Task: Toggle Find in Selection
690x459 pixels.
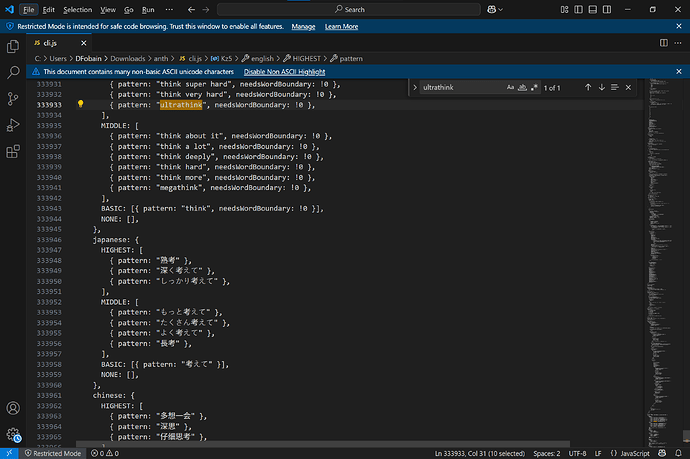Action: (615, 87)
